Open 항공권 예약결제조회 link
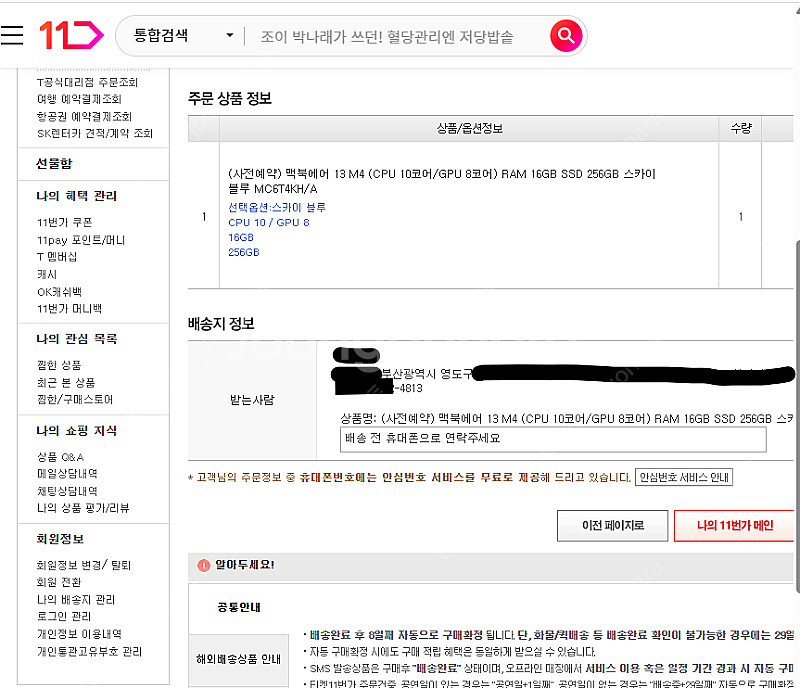 pyautogui.click(x=84, y=116)
